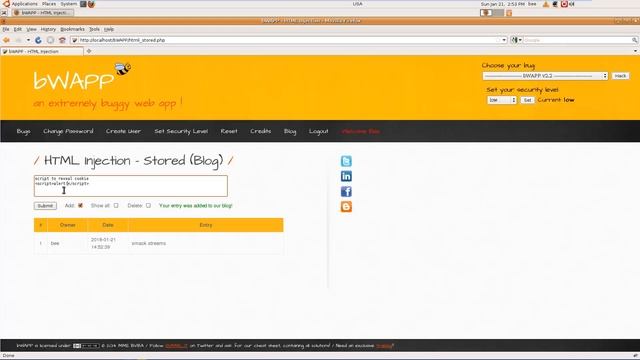Open the Set Security Level nav link
640x360 pixels.
pos(181,131)
